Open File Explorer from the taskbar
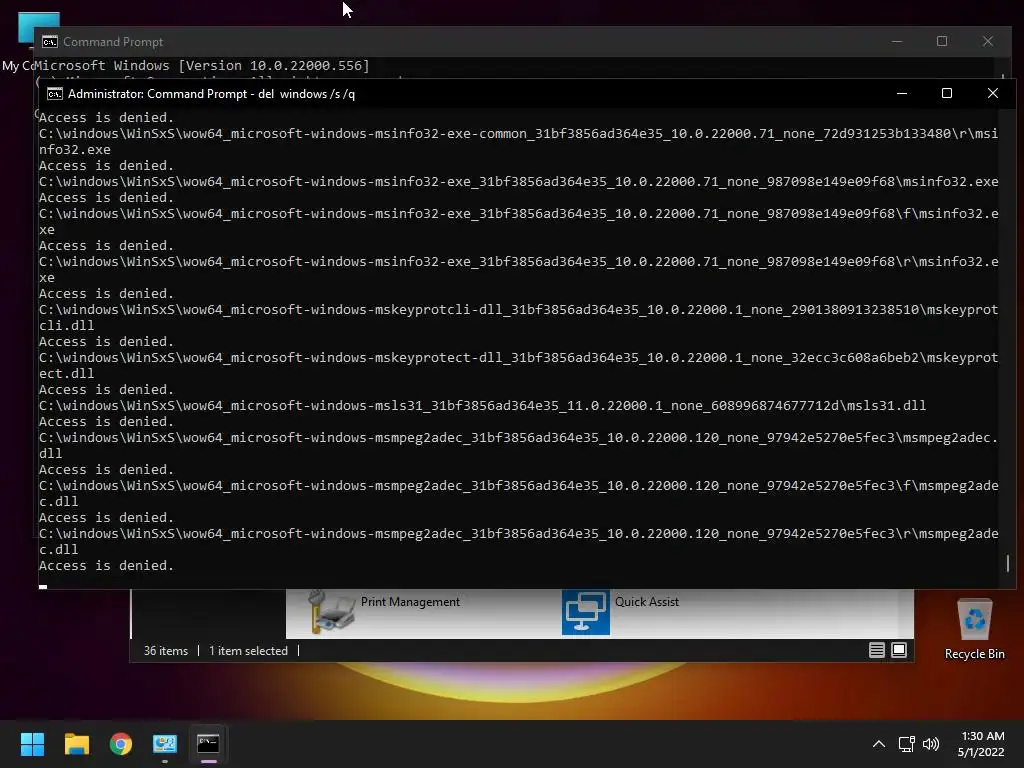This screenshot has width=1024, height=768. 76,744
